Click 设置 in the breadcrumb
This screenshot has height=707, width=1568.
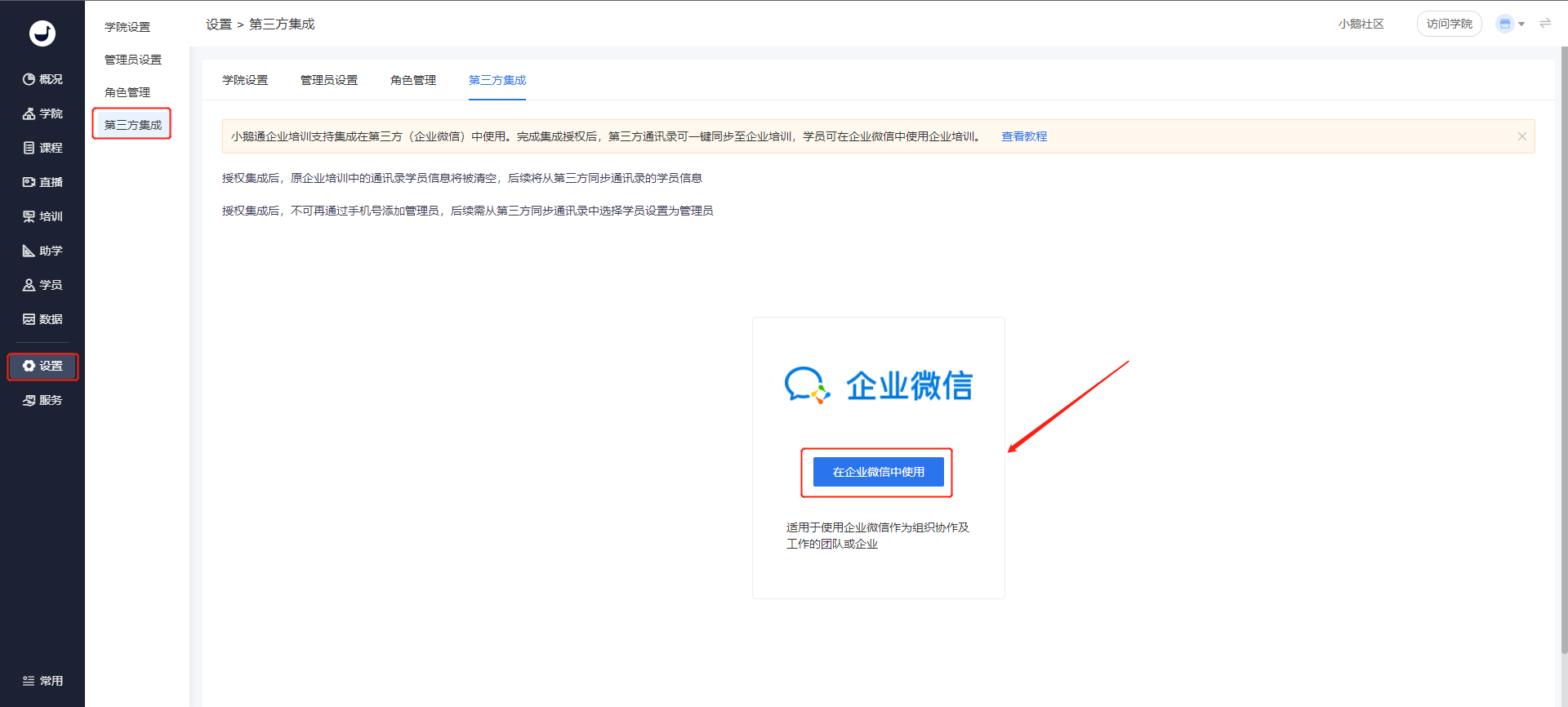click(219, 24)
